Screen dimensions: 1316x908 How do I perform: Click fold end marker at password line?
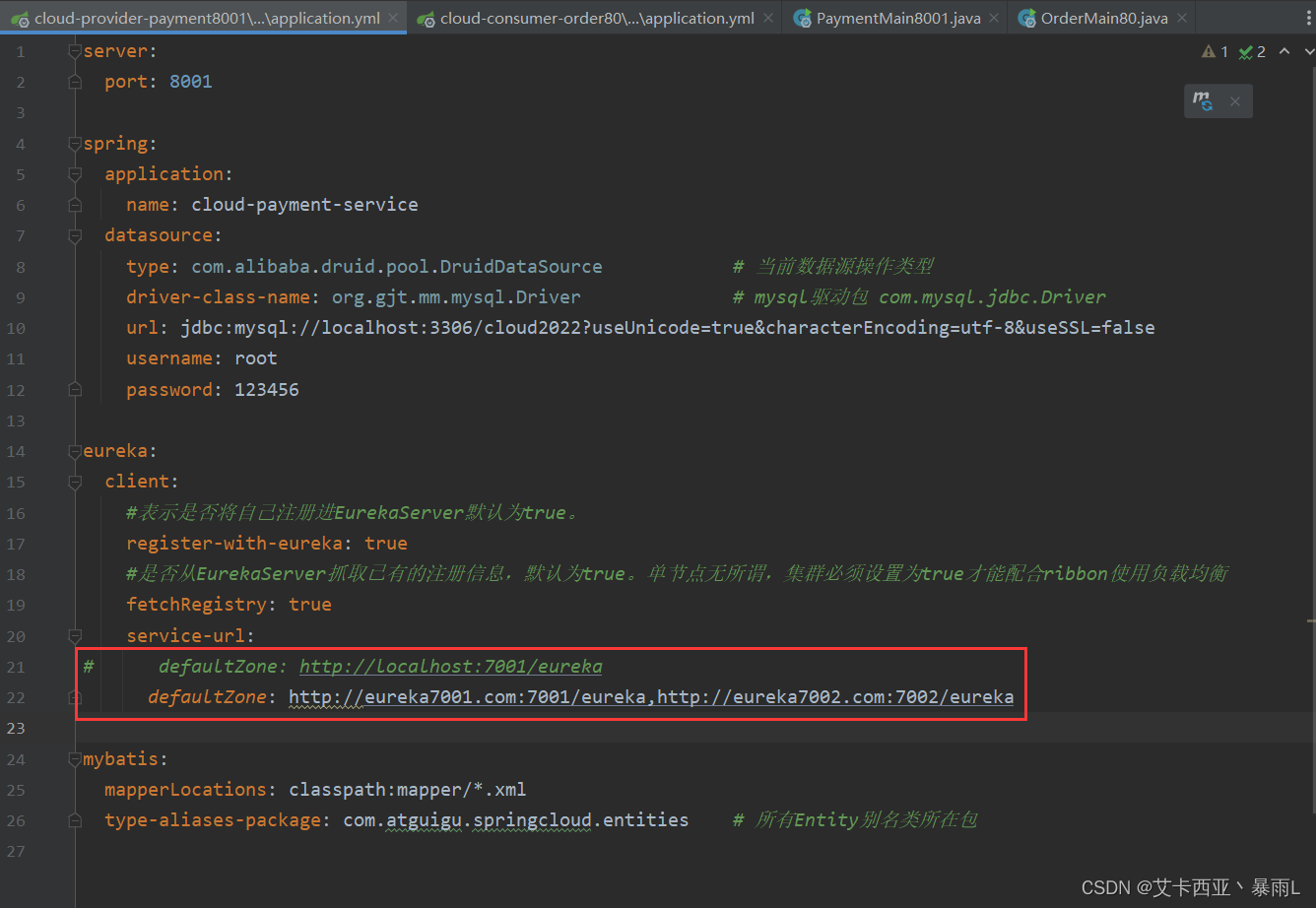pos(75,390)
